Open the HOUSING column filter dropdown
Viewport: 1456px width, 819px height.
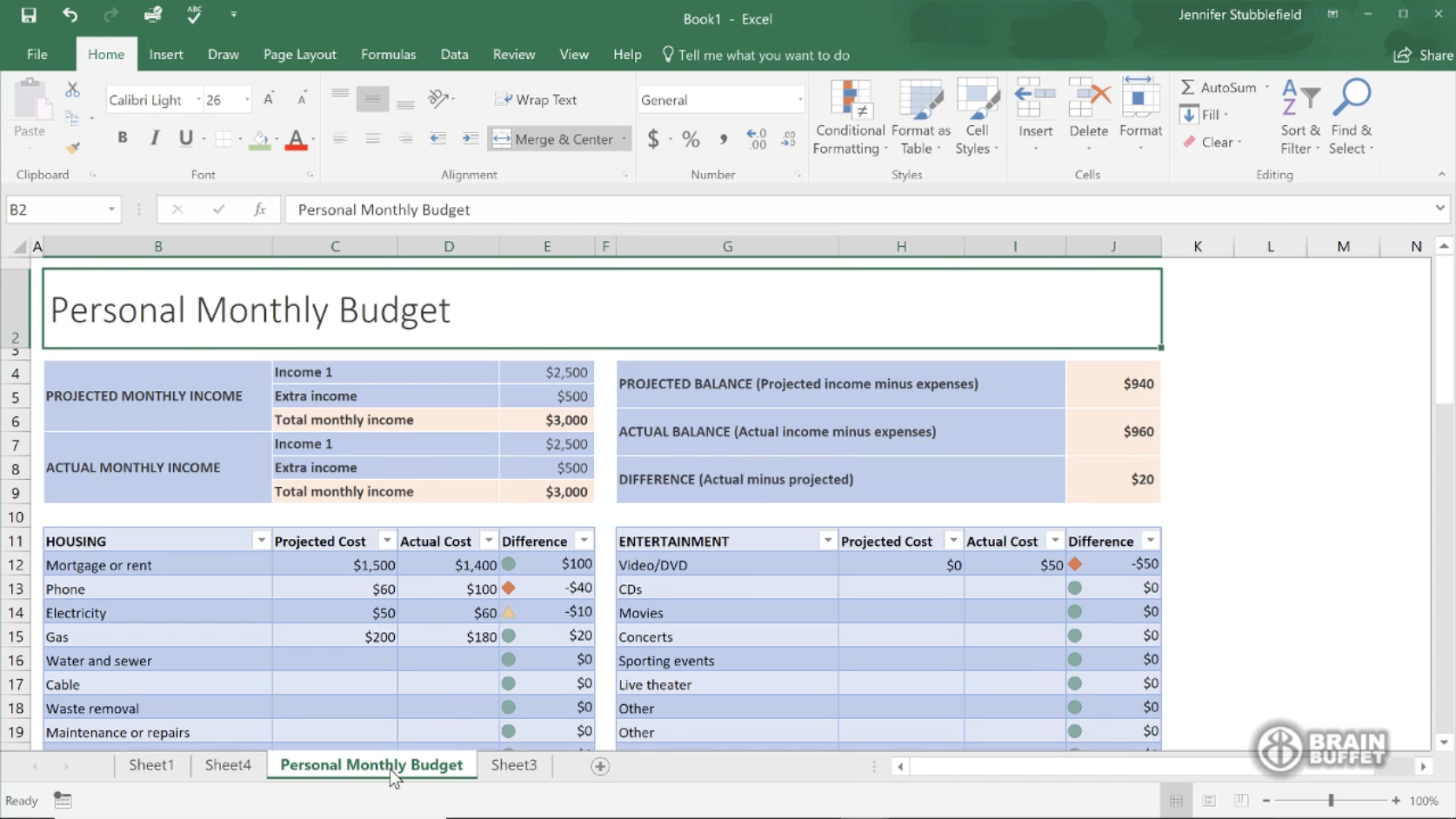pyautogui.click(x=261, y=541)
